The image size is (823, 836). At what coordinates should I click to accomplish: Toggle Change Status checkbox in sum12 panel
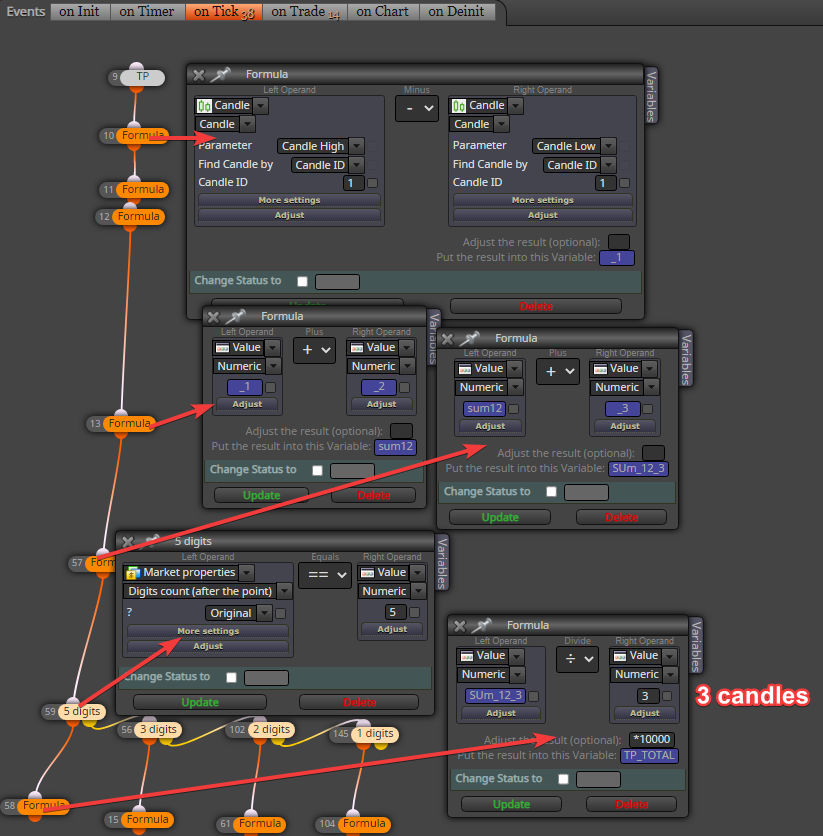[317, 471]
